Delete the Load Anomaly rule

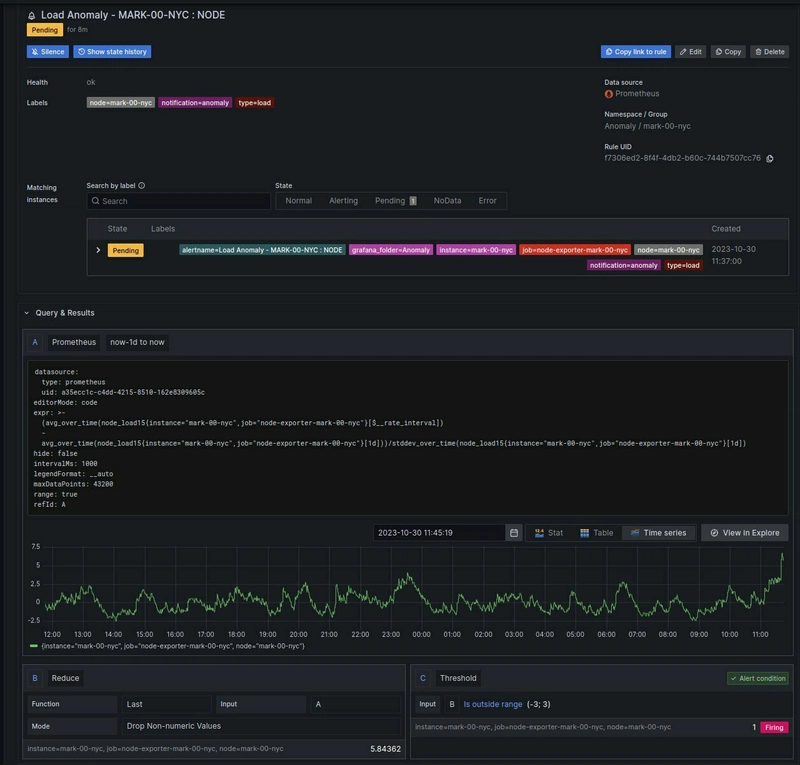tap(769, 51)
